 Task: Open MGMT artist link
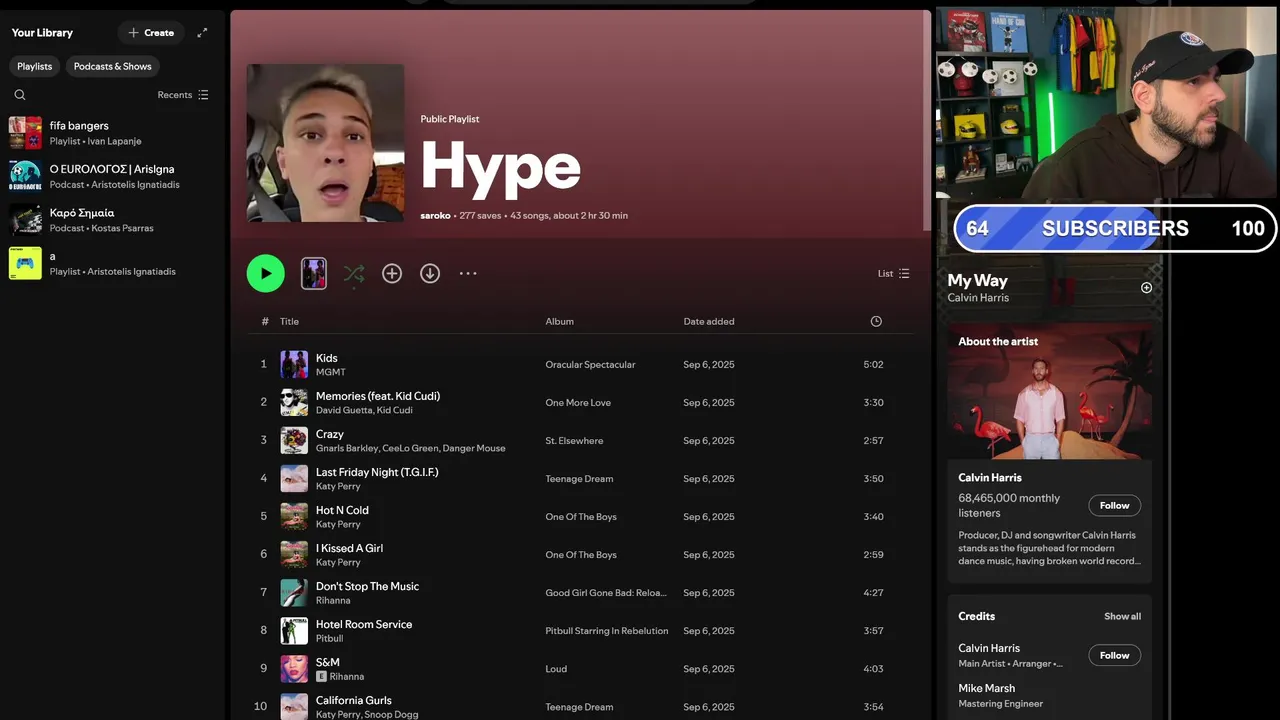tap(330, 372)
